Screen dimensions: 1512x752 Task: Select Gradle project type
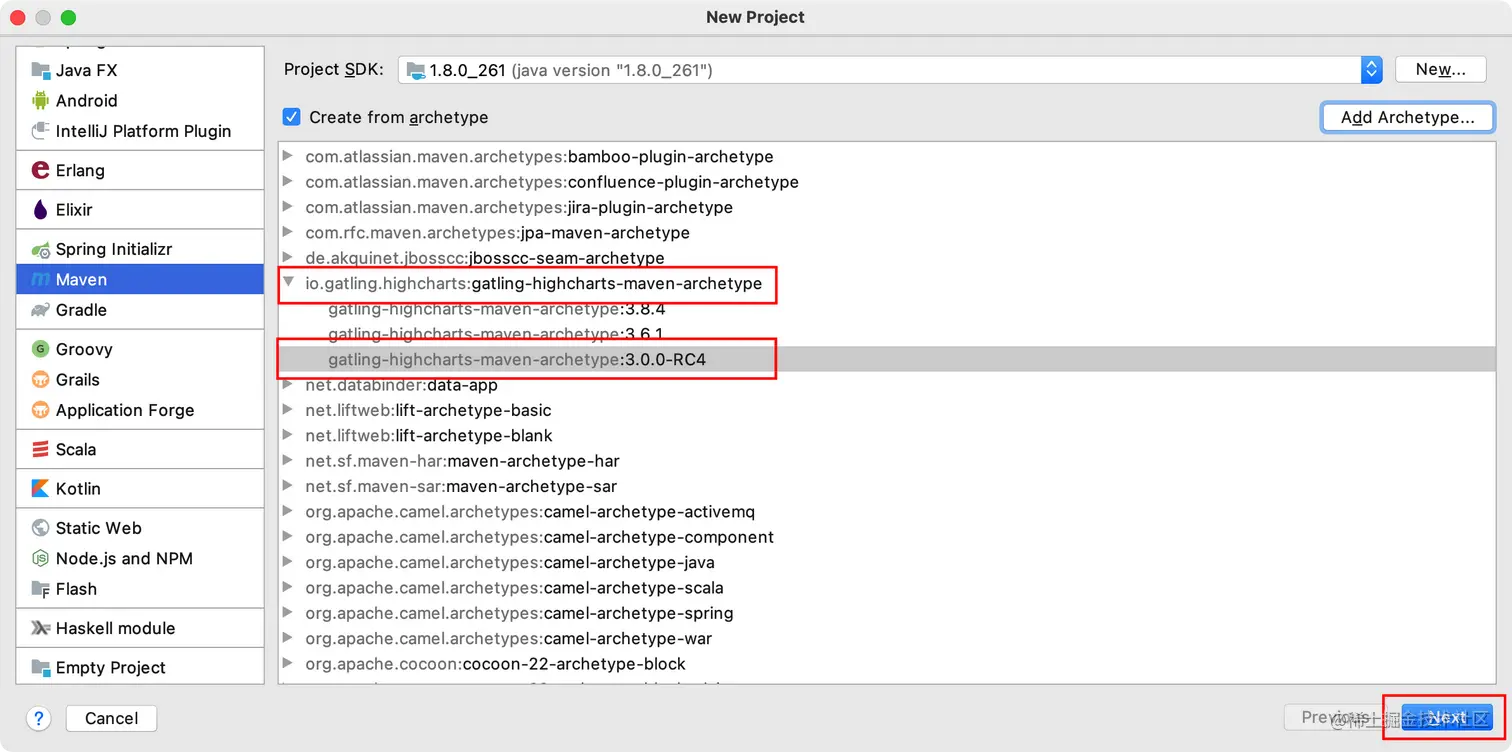(140, 310)
